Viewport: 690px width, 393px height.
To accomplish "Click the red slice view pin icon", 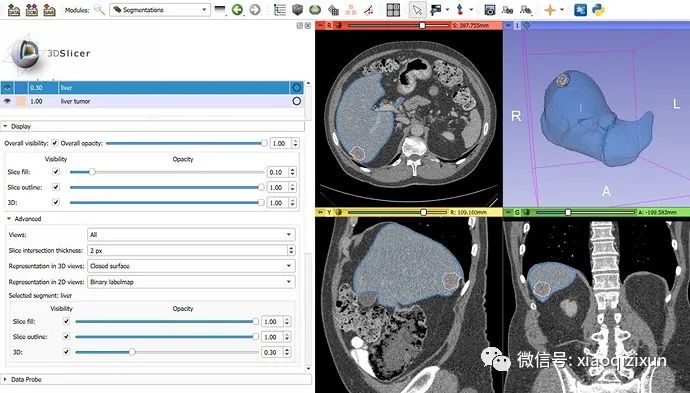I will point(321,26).
